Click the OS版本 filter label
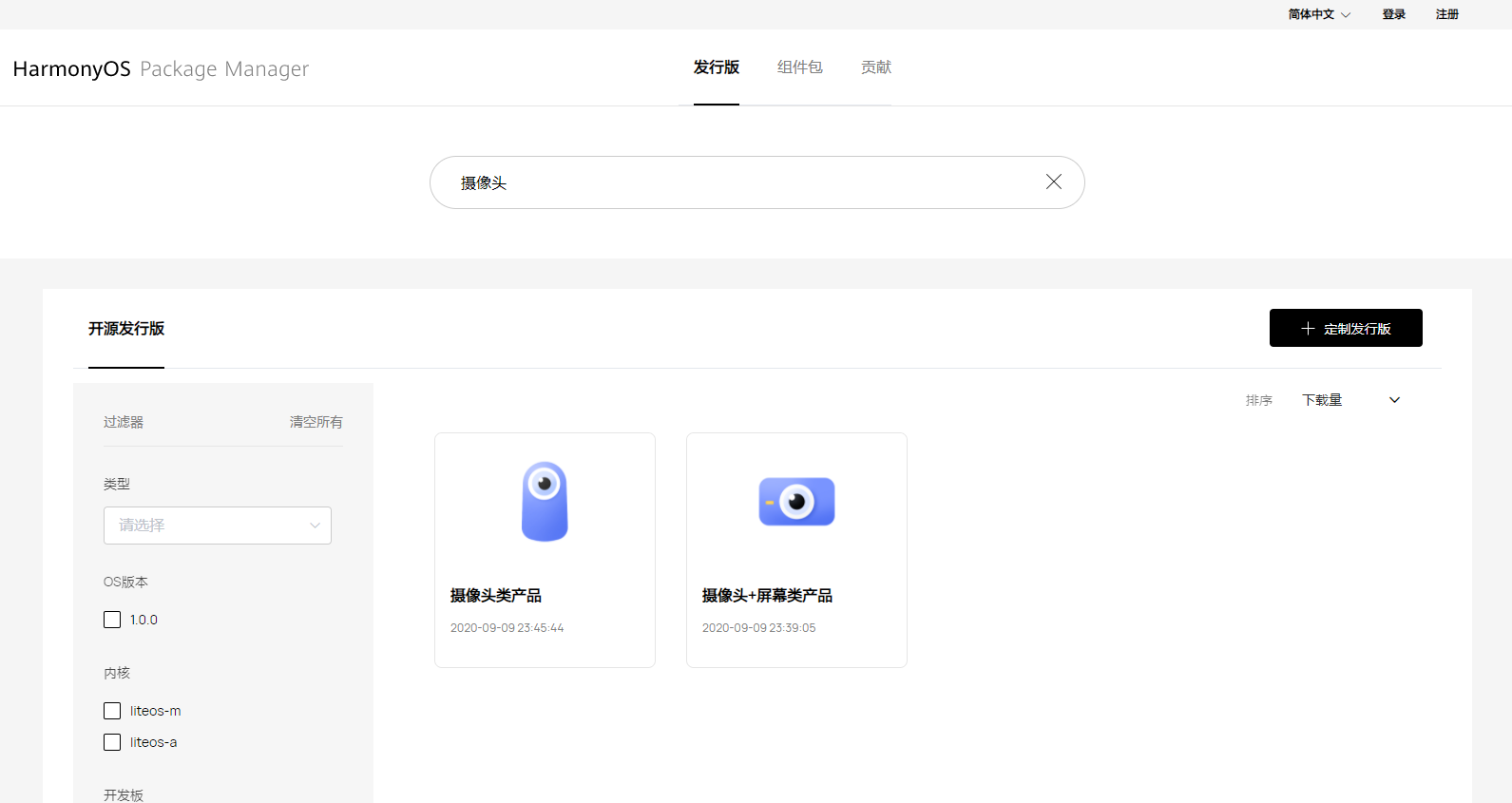The width and height of the screenshot is (1512, 803). pos(125,582)
